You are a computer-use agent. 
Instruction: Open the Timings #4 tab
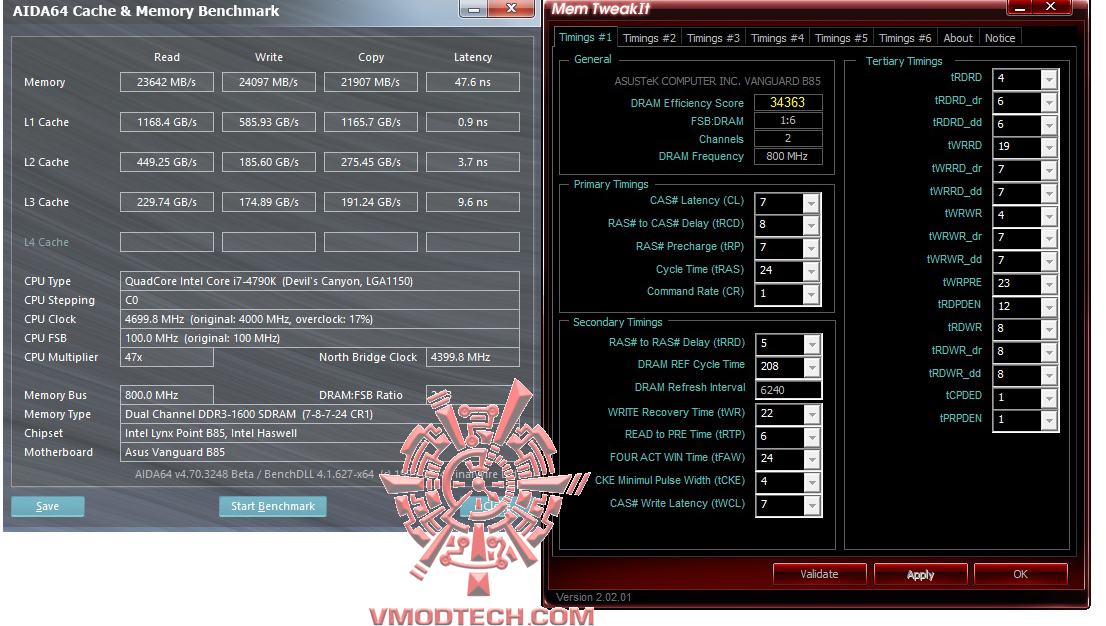tap(777, 38)
